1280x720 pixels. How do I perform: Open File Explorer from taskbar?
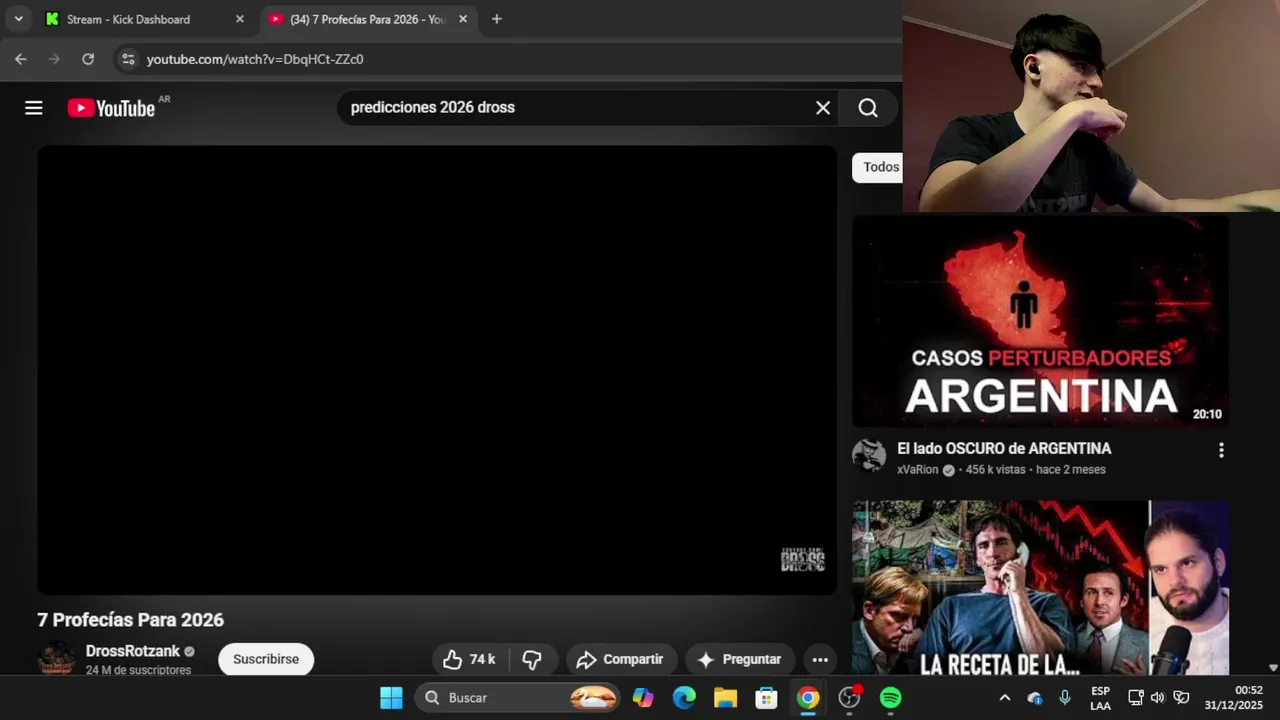click(725, 697)
